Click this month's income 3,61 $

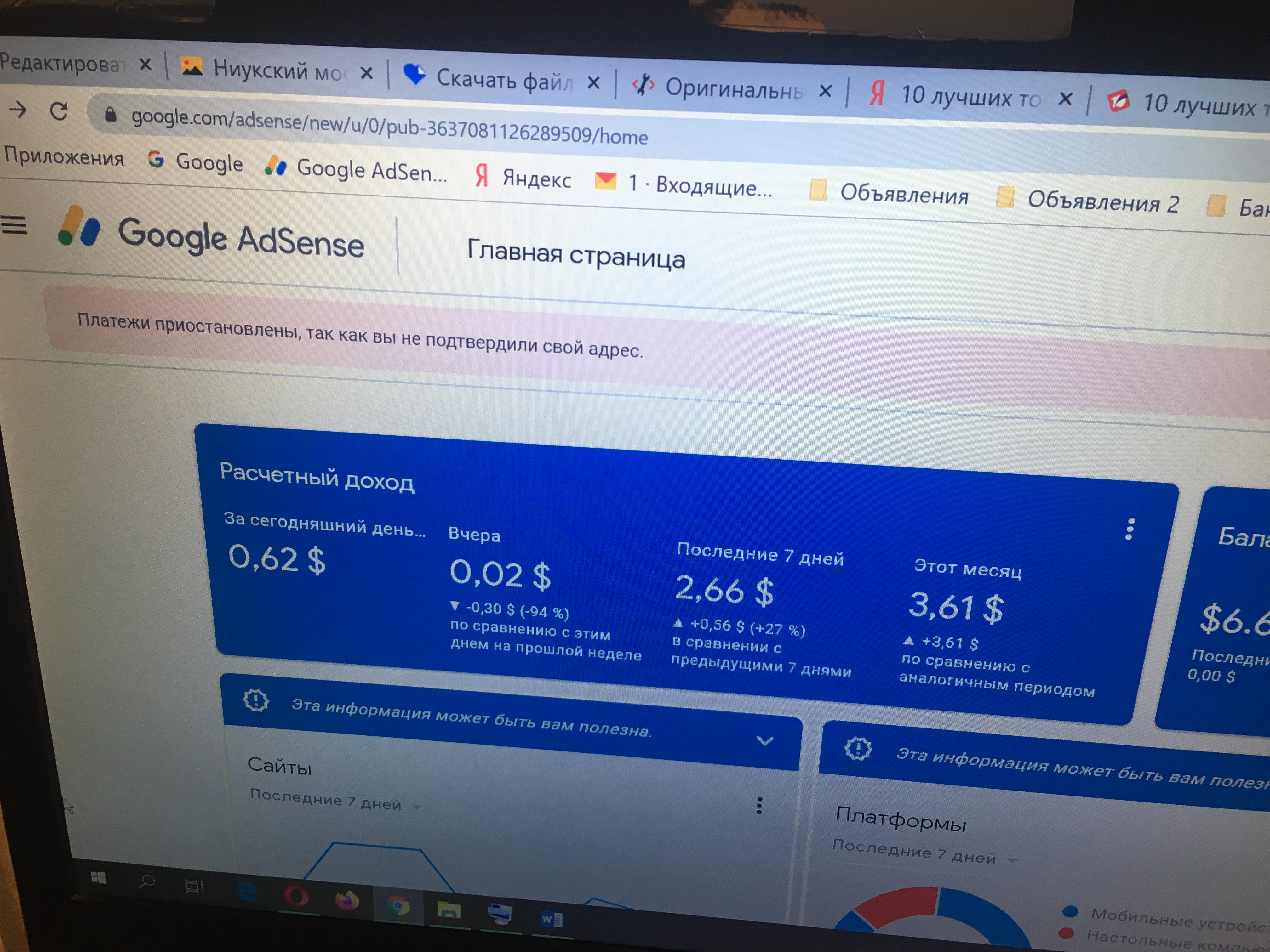point(957,607)
